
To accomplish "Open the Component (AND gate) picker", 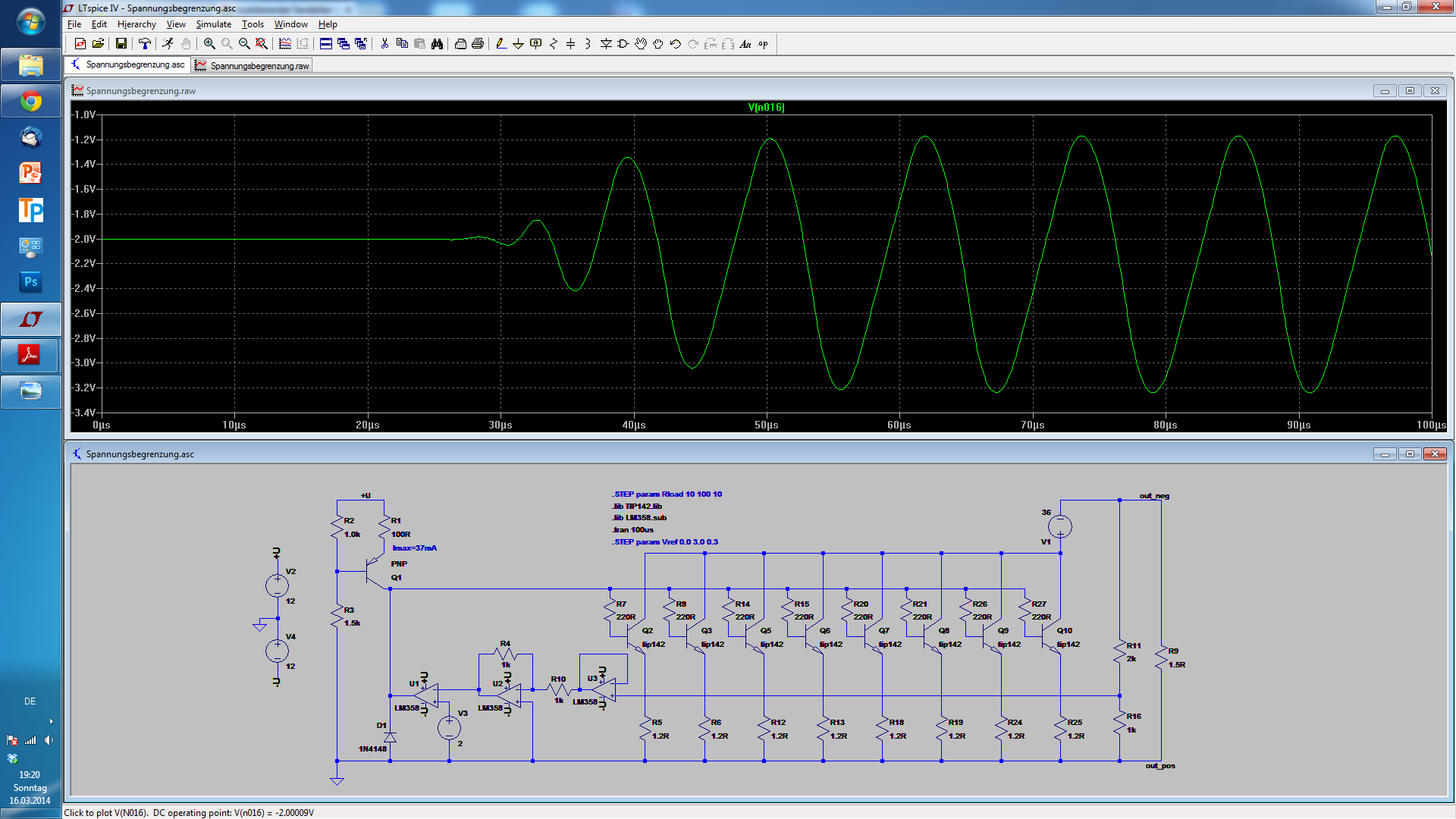I will pyautogui.click(x=623, y=44).
